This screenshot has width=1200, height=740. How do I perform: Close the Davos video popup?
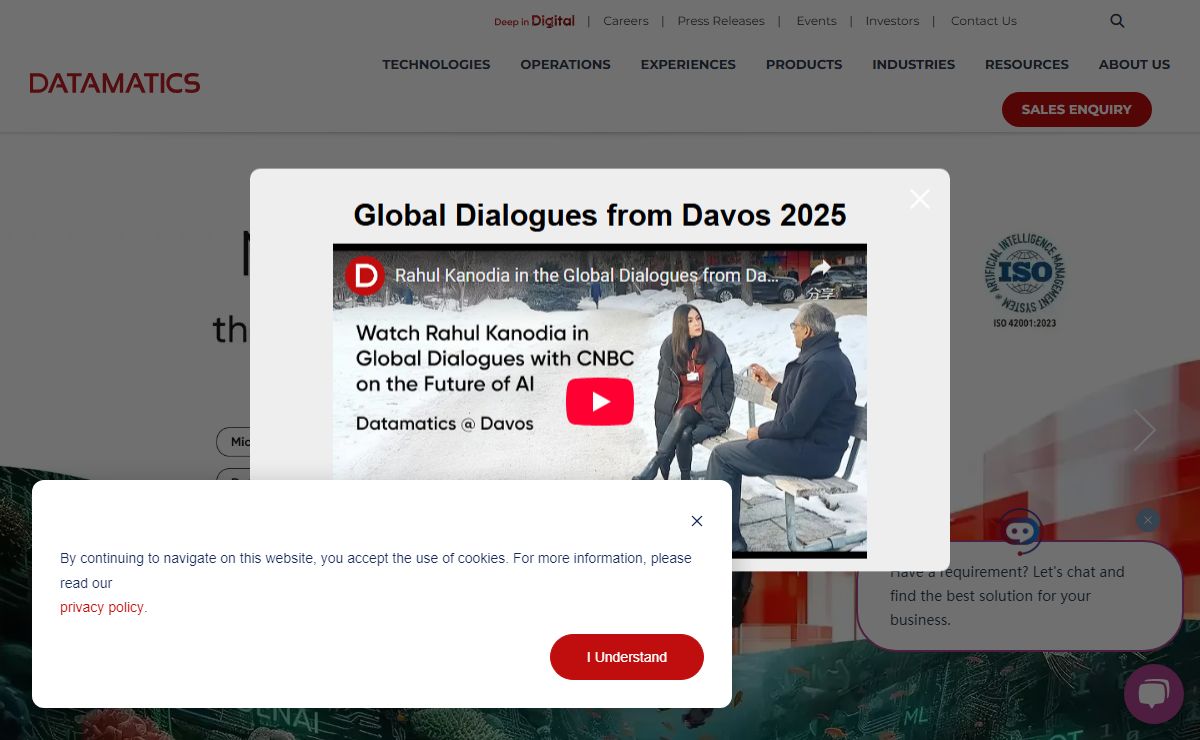tap(920, 199)
